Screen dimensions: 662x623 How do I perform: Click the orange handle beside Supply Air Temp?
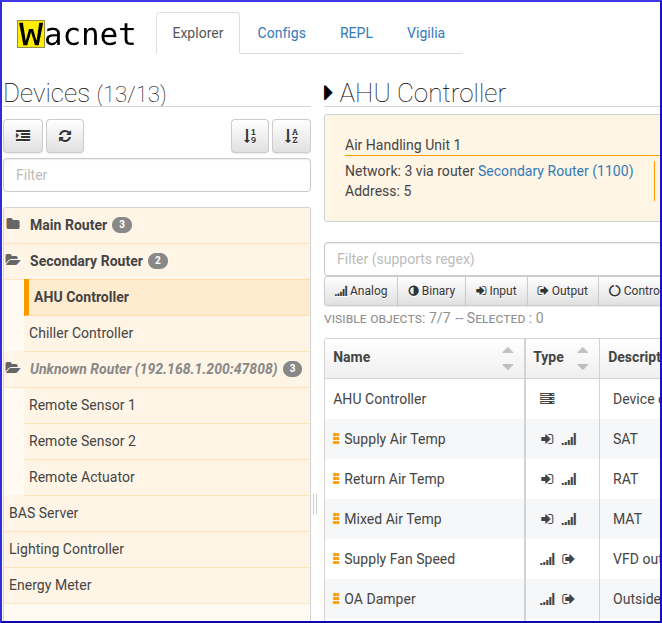337,439
